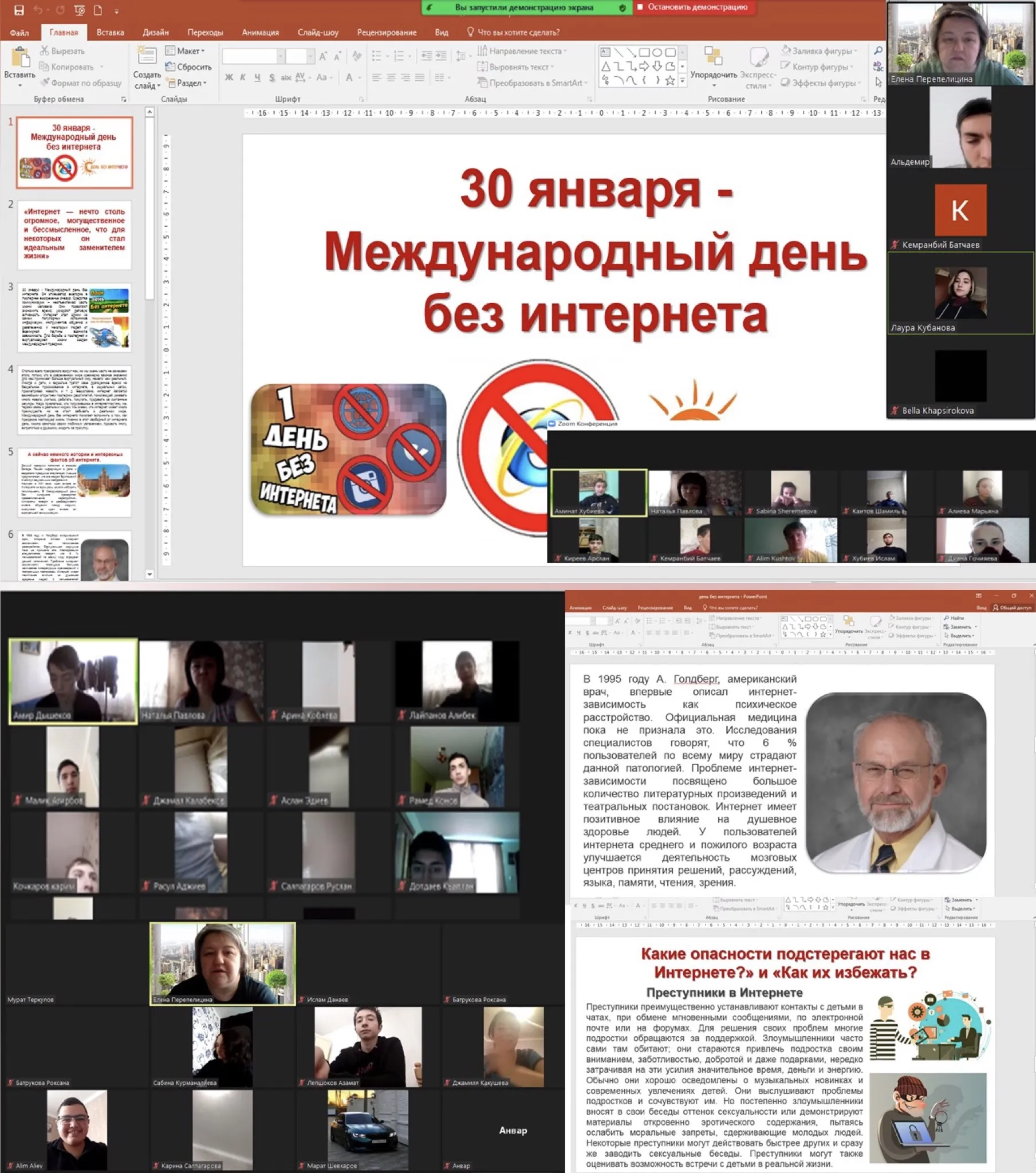Open Заливка фигуры shape fill dropdown
Image resolution: width=1036 pixels, height=1173 pixels.
click(820, 51)
